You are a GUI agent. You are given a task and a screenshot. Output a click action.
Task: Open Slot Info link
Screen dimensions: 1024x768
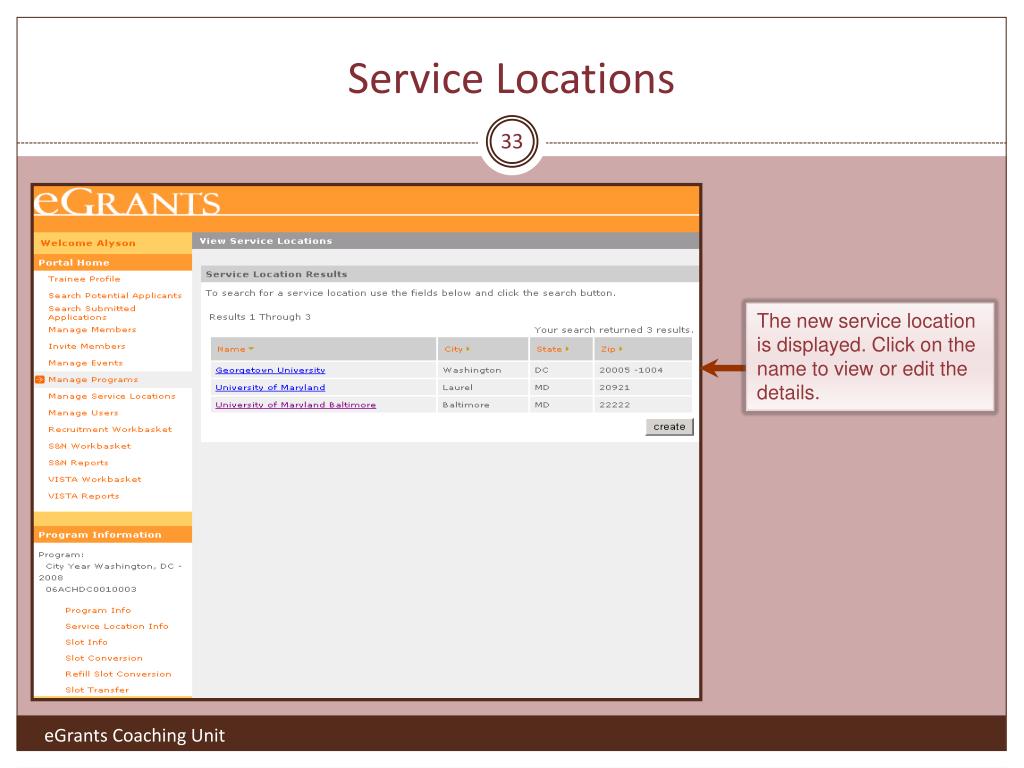[x=86, y=643]
